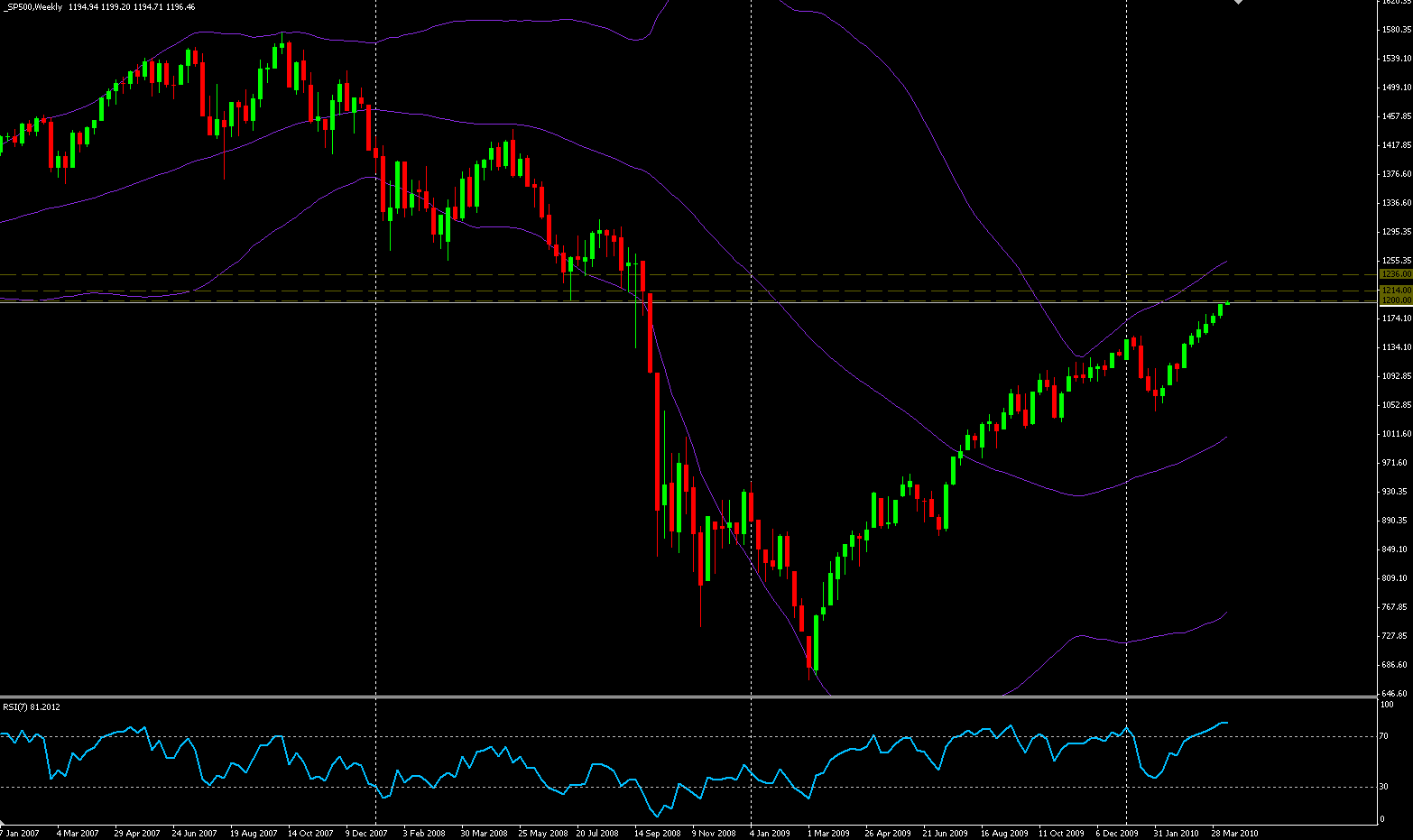The height and width of the screenshot is (840, 1413).
Task: Click the RSI(7) 81.2012 indicator label
Action: point(32,706)
